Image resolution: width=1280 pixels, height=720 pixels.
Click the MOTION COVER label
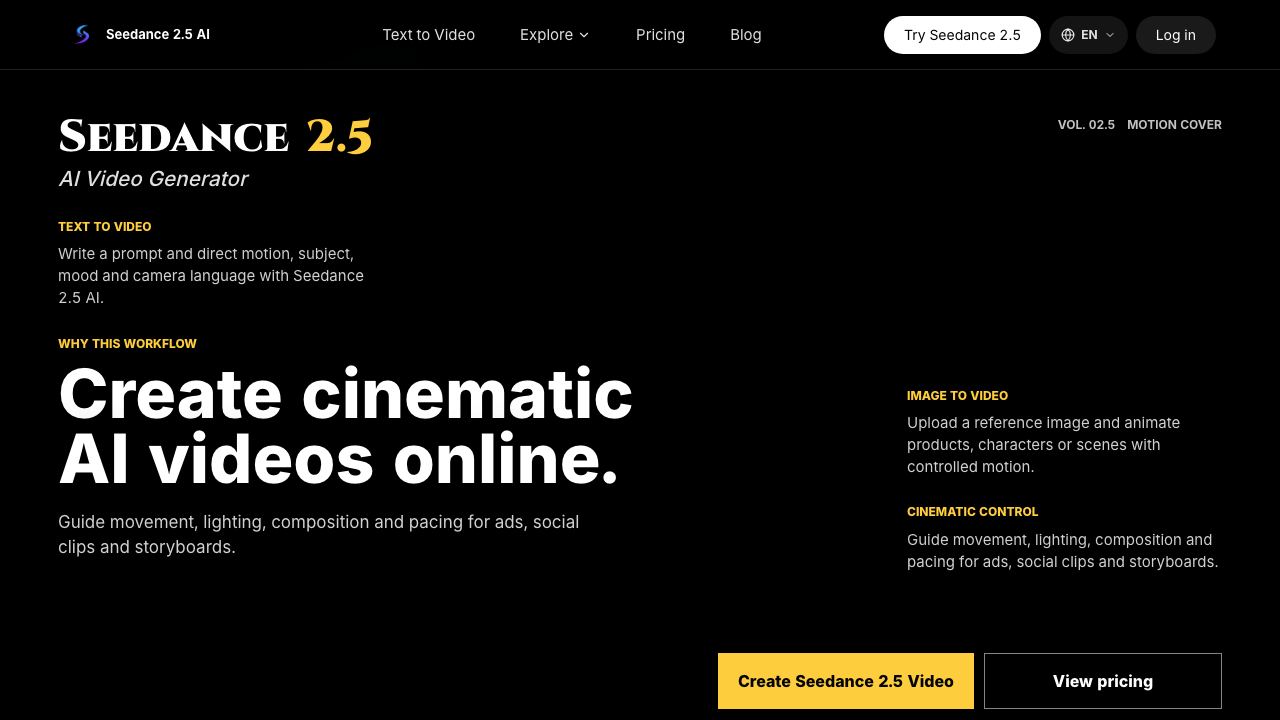(1174, 125)
